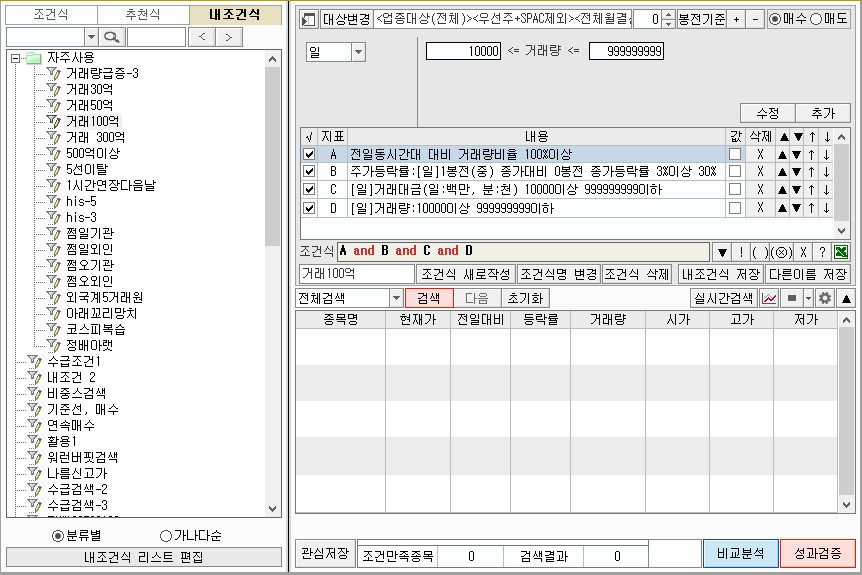Click the green Excel export icon
The image size is (862, 575).
click(841, 252)
